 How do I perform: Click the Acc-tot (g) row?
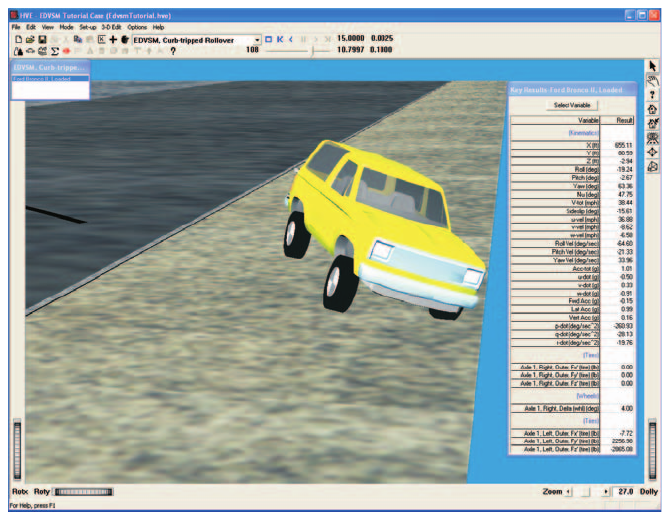(x=572, y=269)
